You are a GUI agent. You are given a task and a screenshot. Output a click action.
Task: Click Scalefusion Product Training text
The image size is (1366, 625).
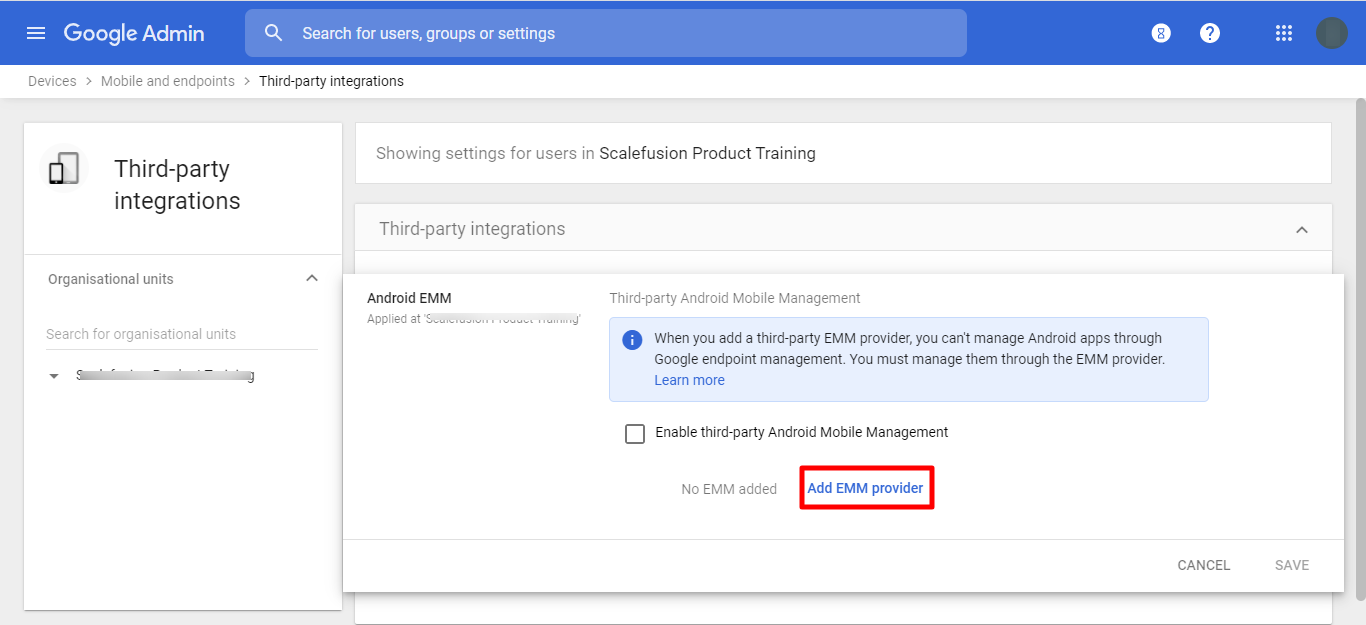pyautogui.click(x=707, y=153)
